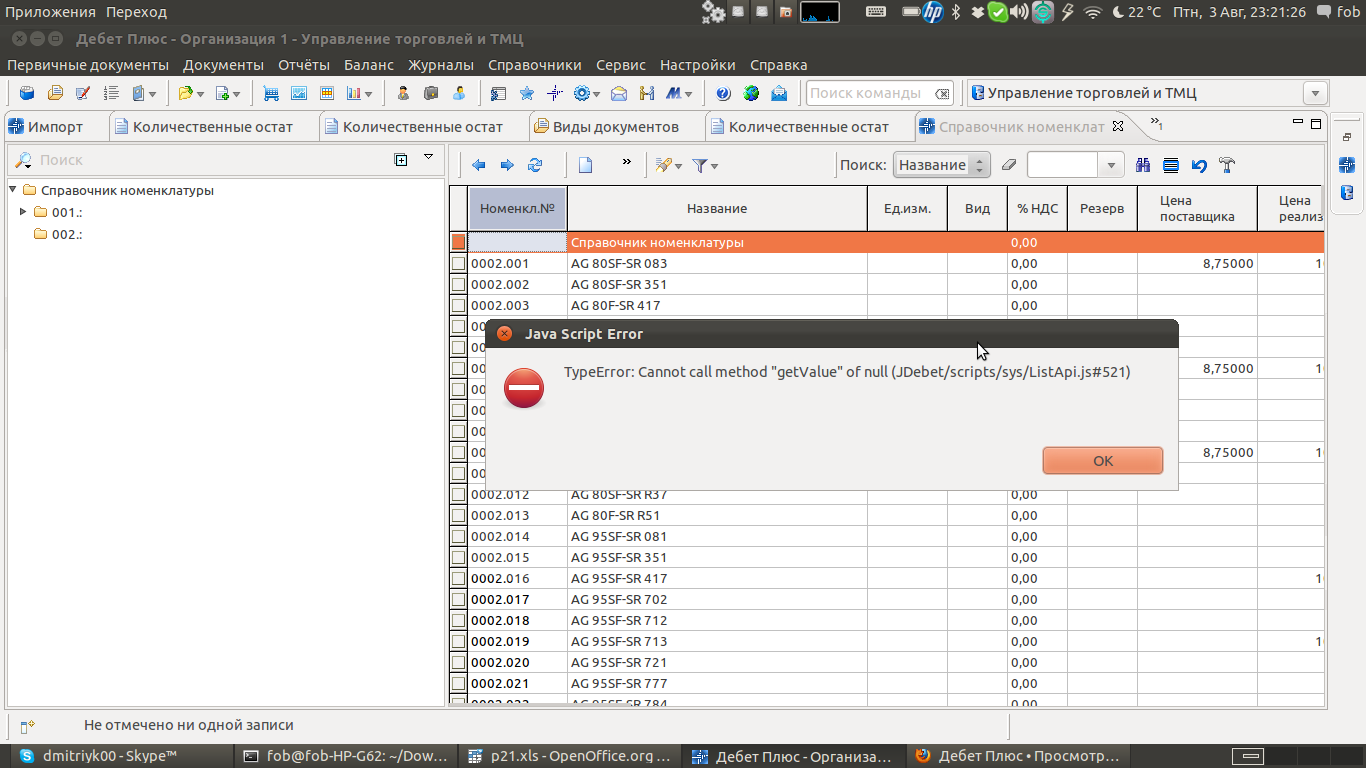This screenshot has width=1366, height=768.
Task: Tick the orange box on Справочник номенклатуры row
Action: 458,242
